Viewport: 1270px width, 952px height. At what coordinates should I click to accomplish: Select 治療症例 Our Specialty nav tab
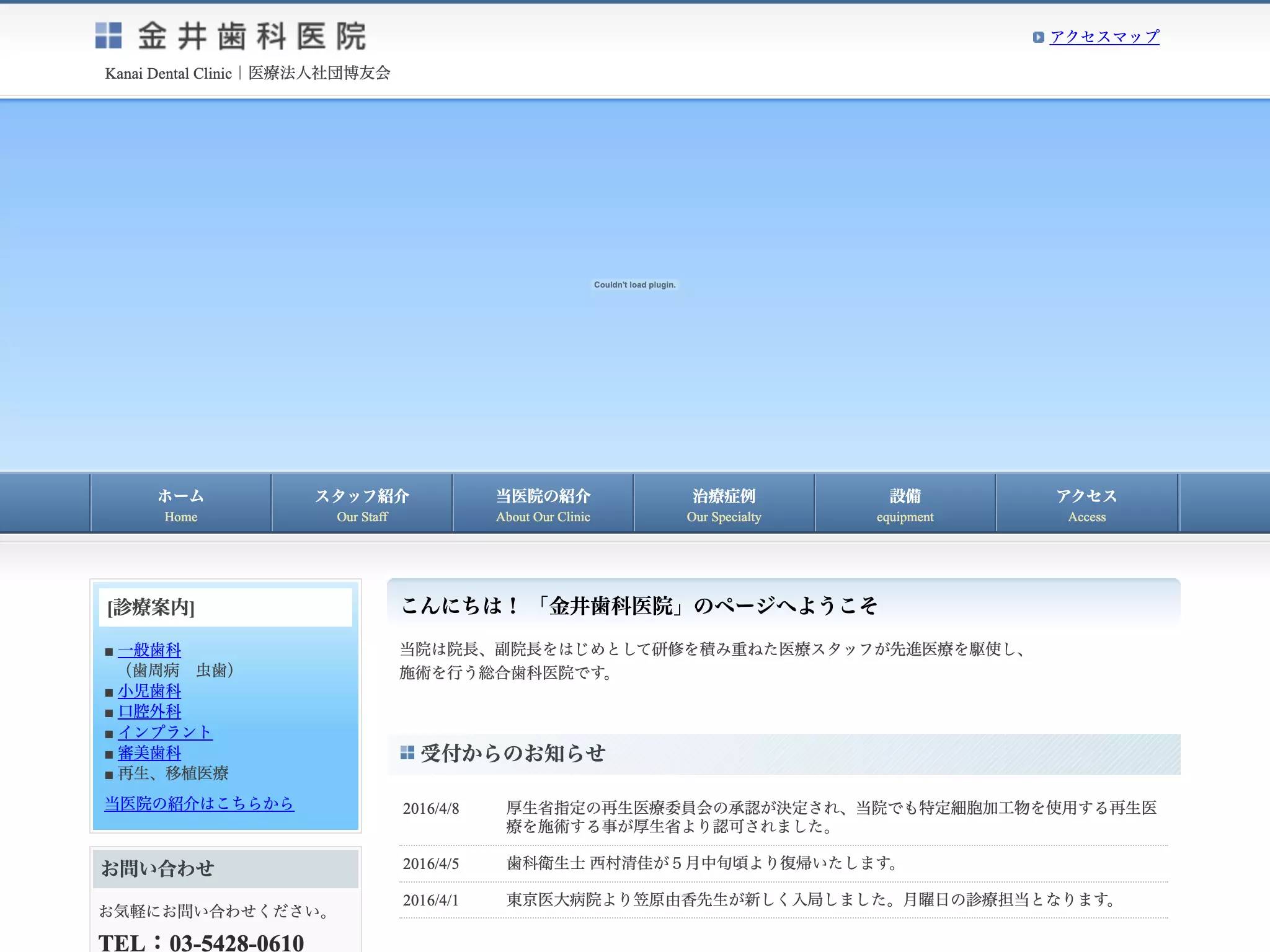click(x=724, y=503)
